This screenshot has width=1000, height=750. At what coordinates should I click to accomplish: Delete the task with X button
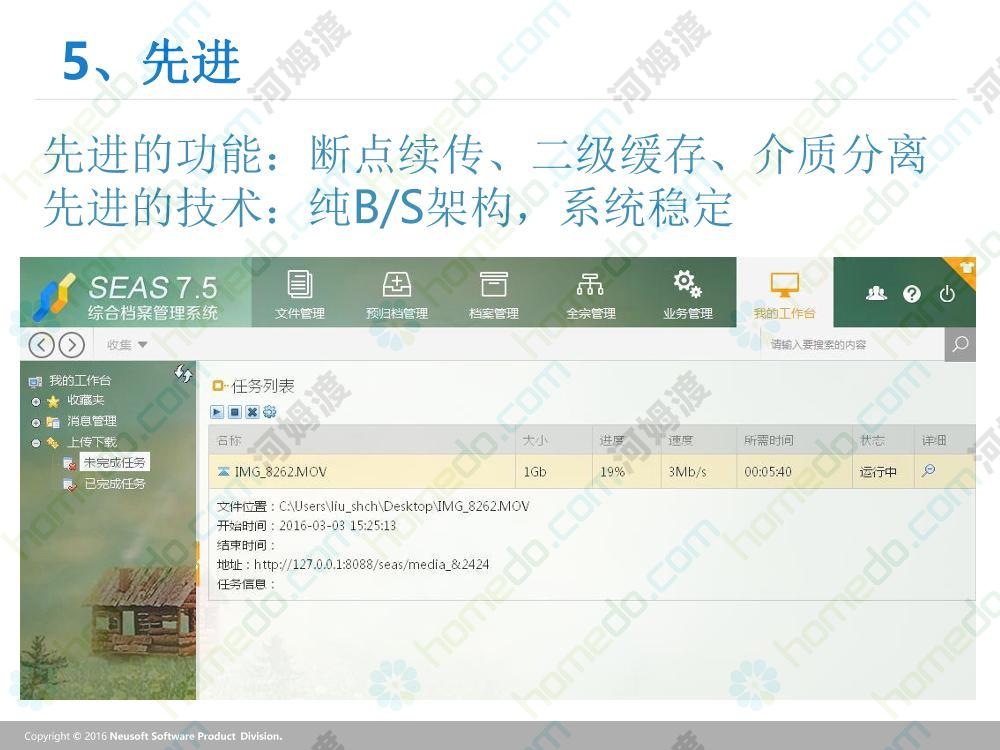(x=252, y=412)
